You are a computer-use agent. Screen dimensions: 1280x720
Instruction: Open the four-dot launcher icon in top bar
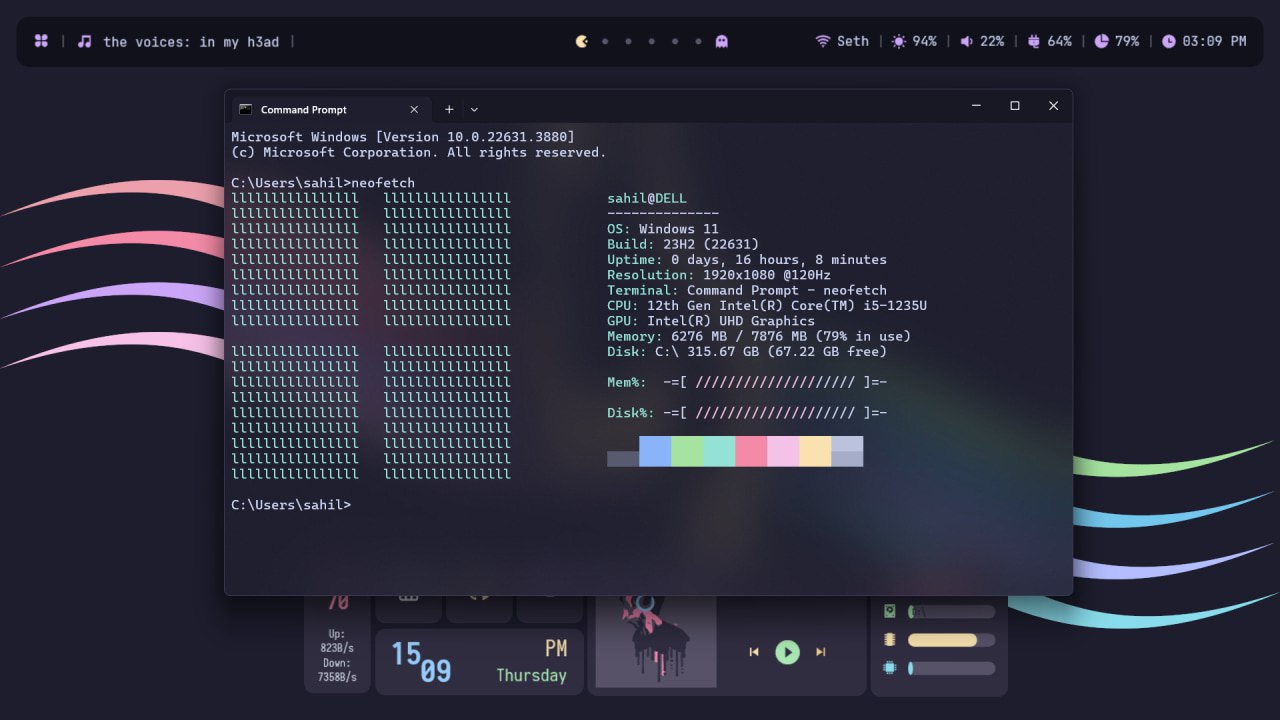[x=41, y=41]
